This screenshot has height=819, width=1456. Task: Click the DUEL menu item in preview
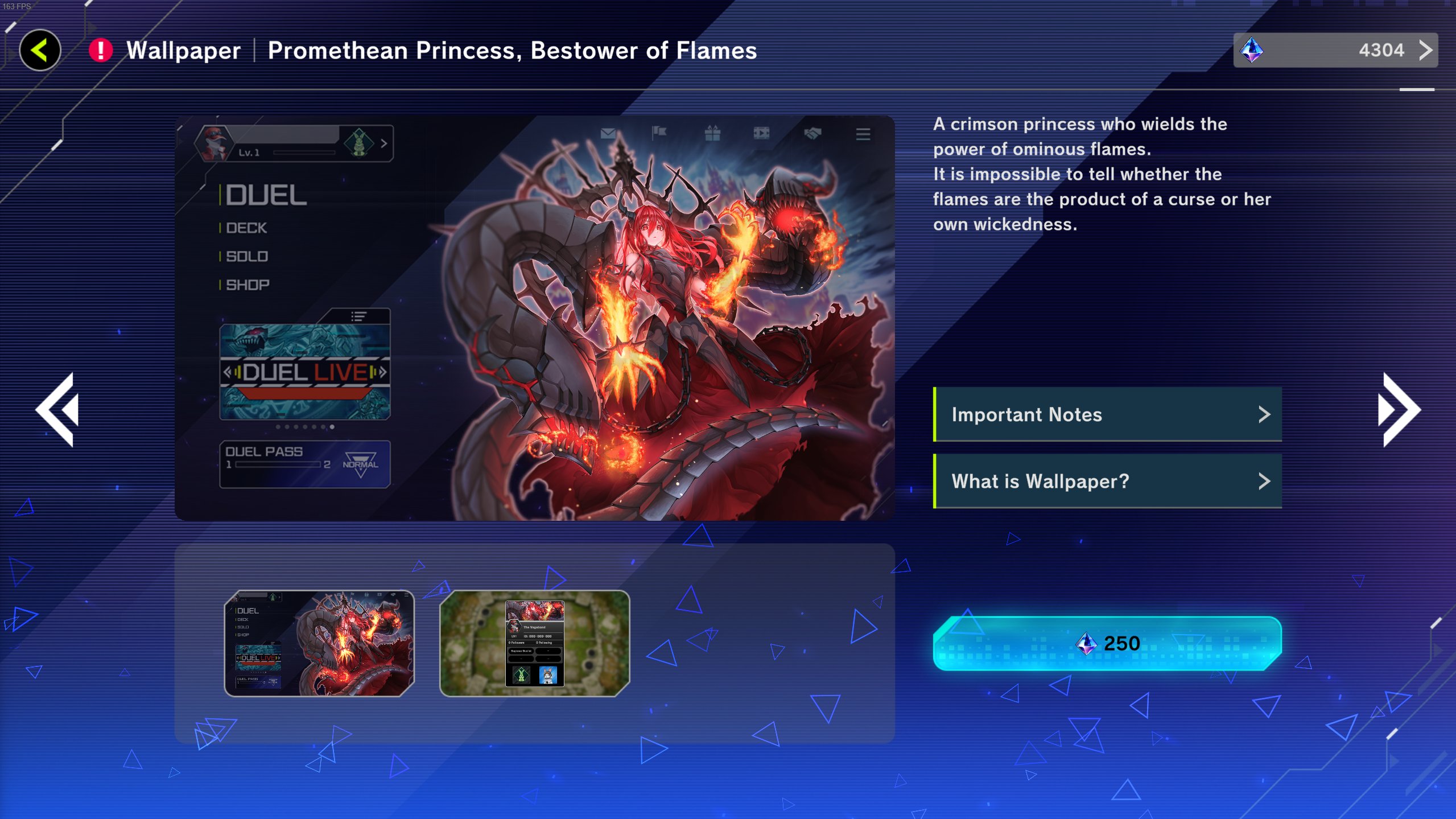pos(265,195)
